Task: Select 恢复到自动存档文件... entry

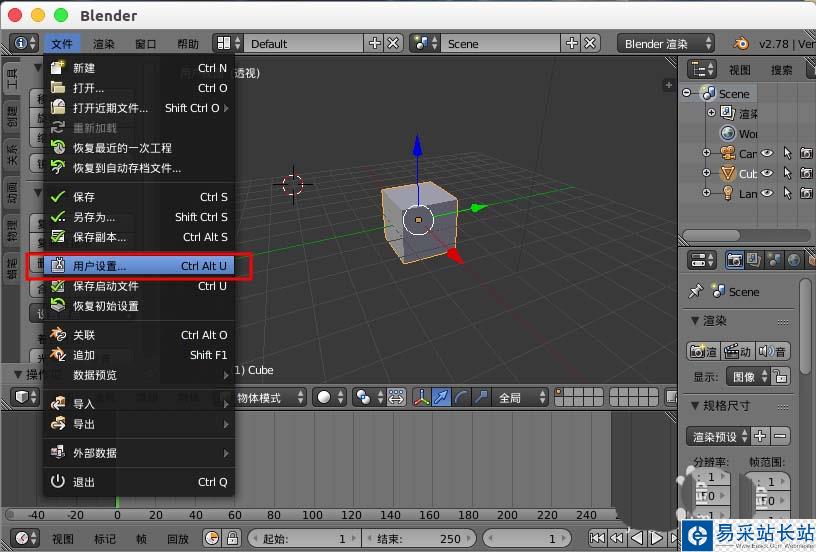Action: (139, 168)
